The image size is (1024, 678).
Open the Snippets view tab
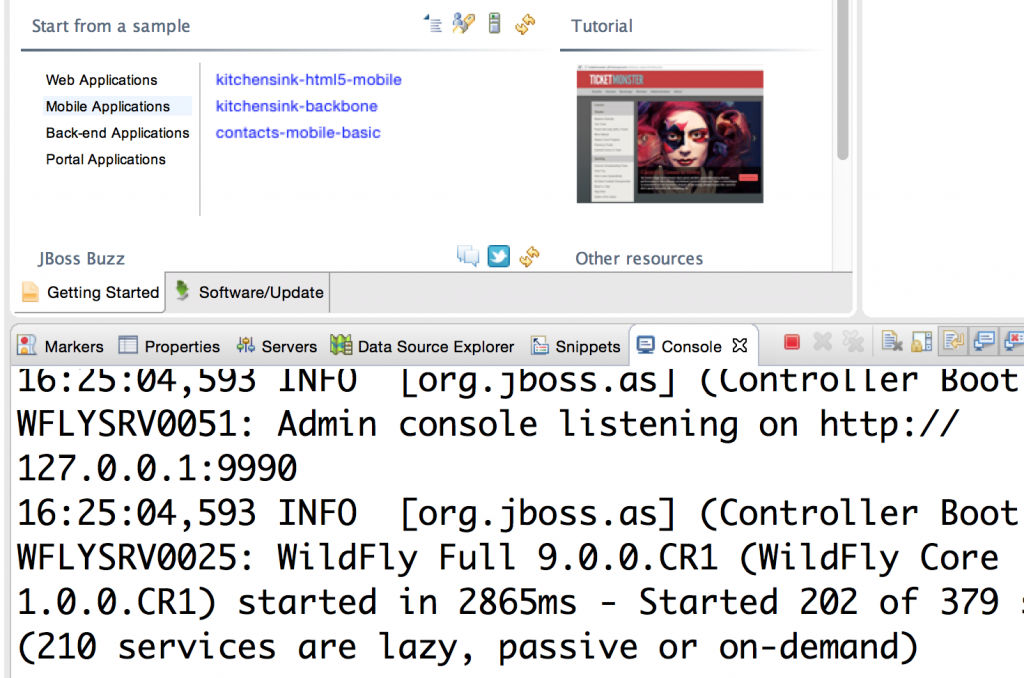pos(576,346)
